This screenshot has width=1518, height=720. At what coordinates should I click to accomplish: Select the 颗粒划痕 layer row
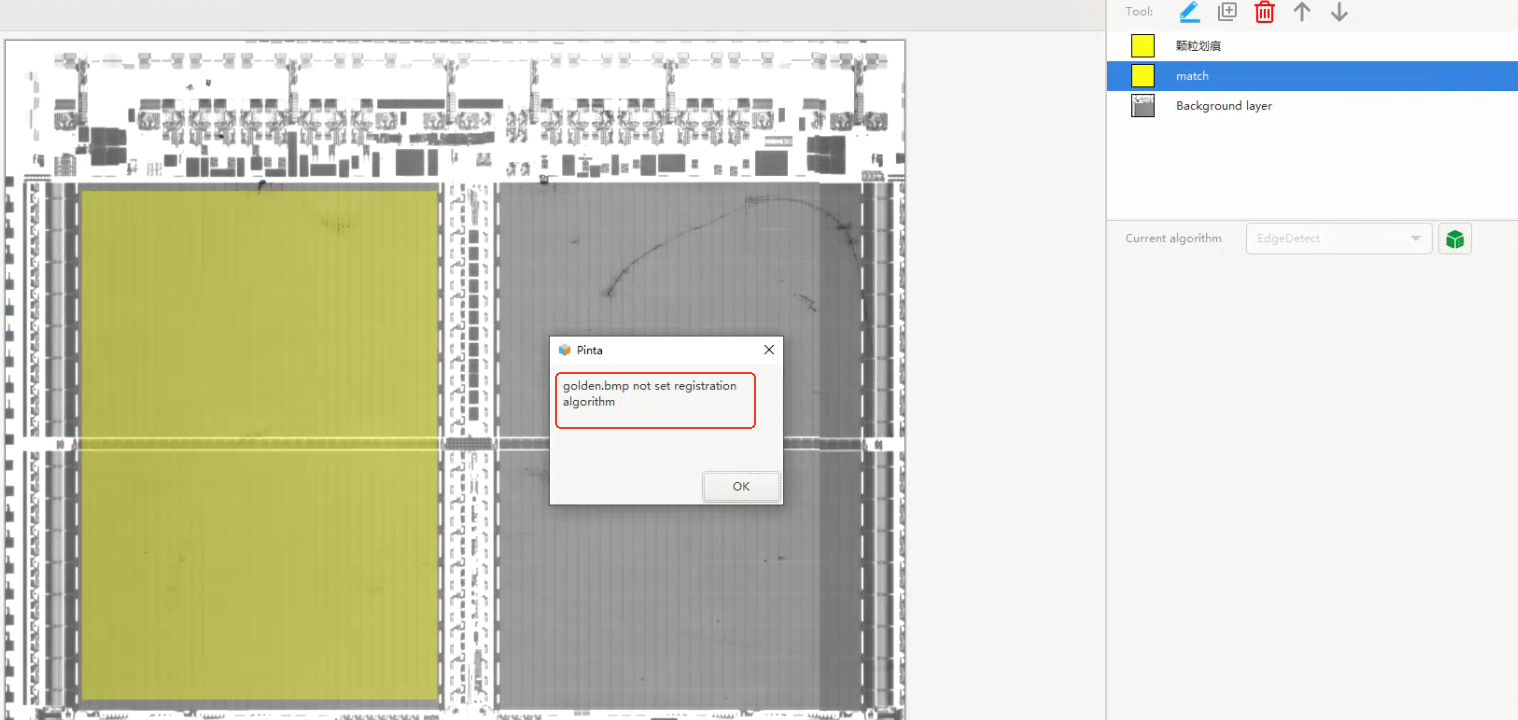click(x=1312, y=46)
